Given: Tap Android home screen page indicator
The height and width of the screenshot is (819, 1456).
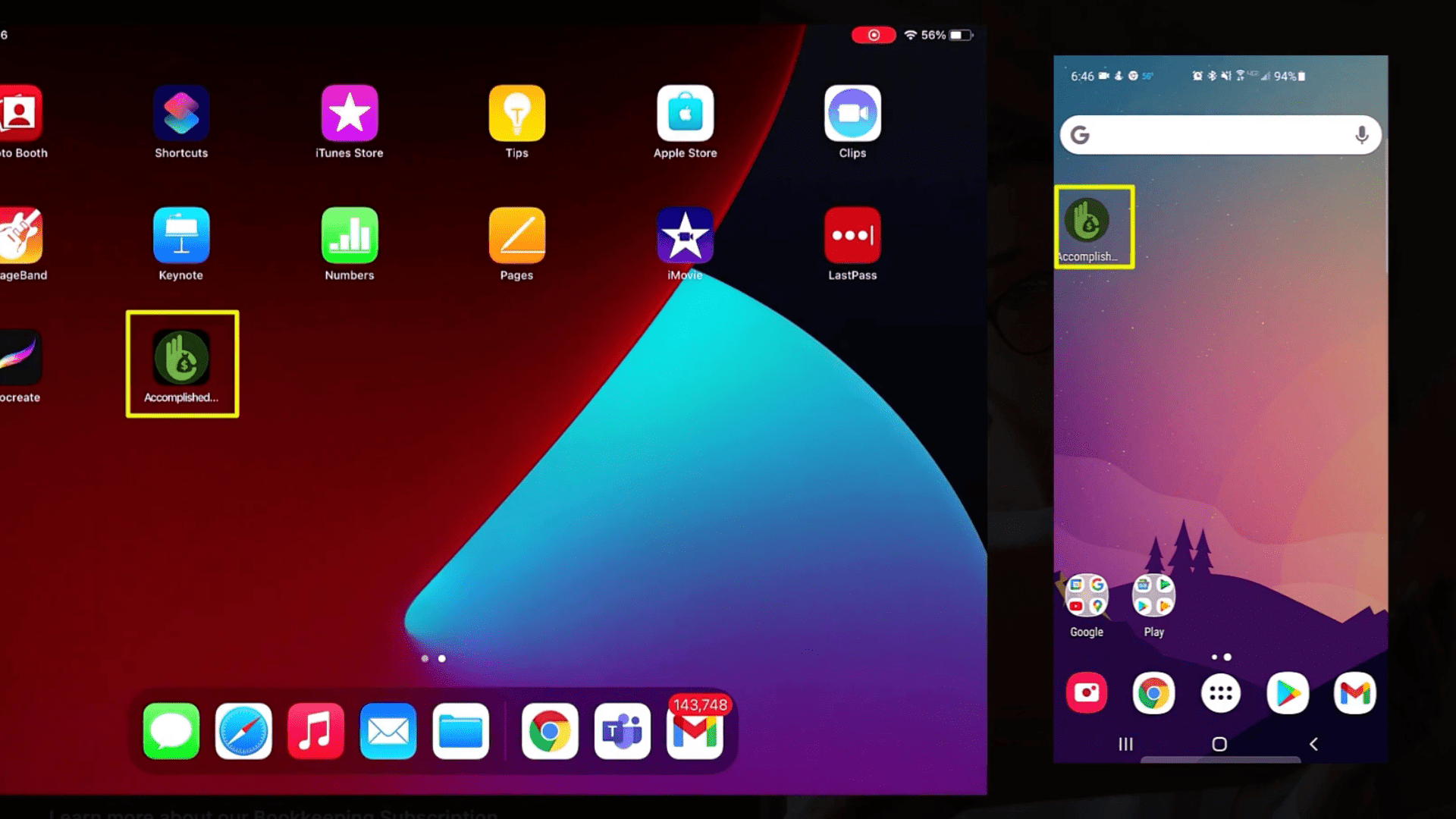Looking at the screenshot, I should click(x=1221, y=656).
